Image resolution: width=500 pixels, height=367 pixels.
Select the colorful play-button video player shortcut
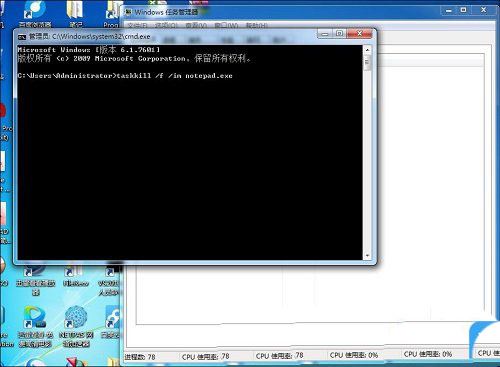(35, 327)
